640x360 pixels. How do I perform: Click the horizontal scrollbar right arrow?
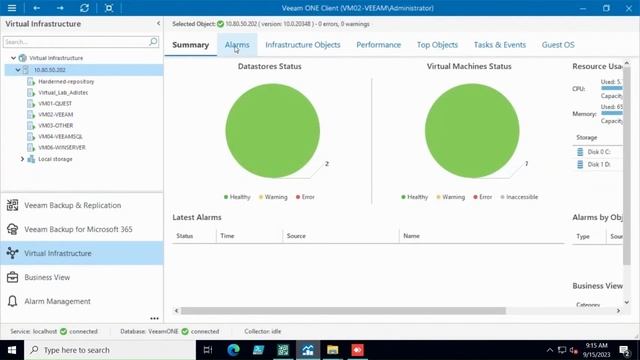click(x=618, y=311)
